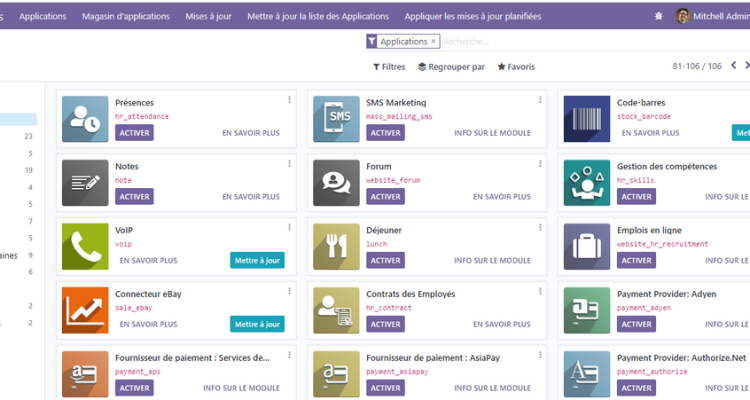
Task: Click En savoir plus for Code-barres
Action: [651, 133]
